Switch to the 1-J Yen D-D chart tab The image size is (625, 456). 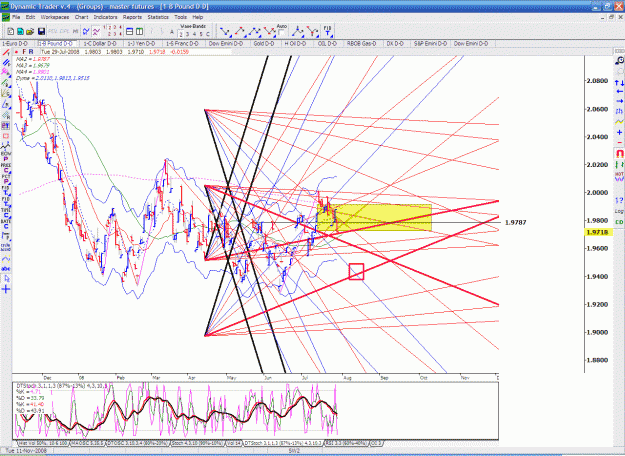click(x=141, y=43)
